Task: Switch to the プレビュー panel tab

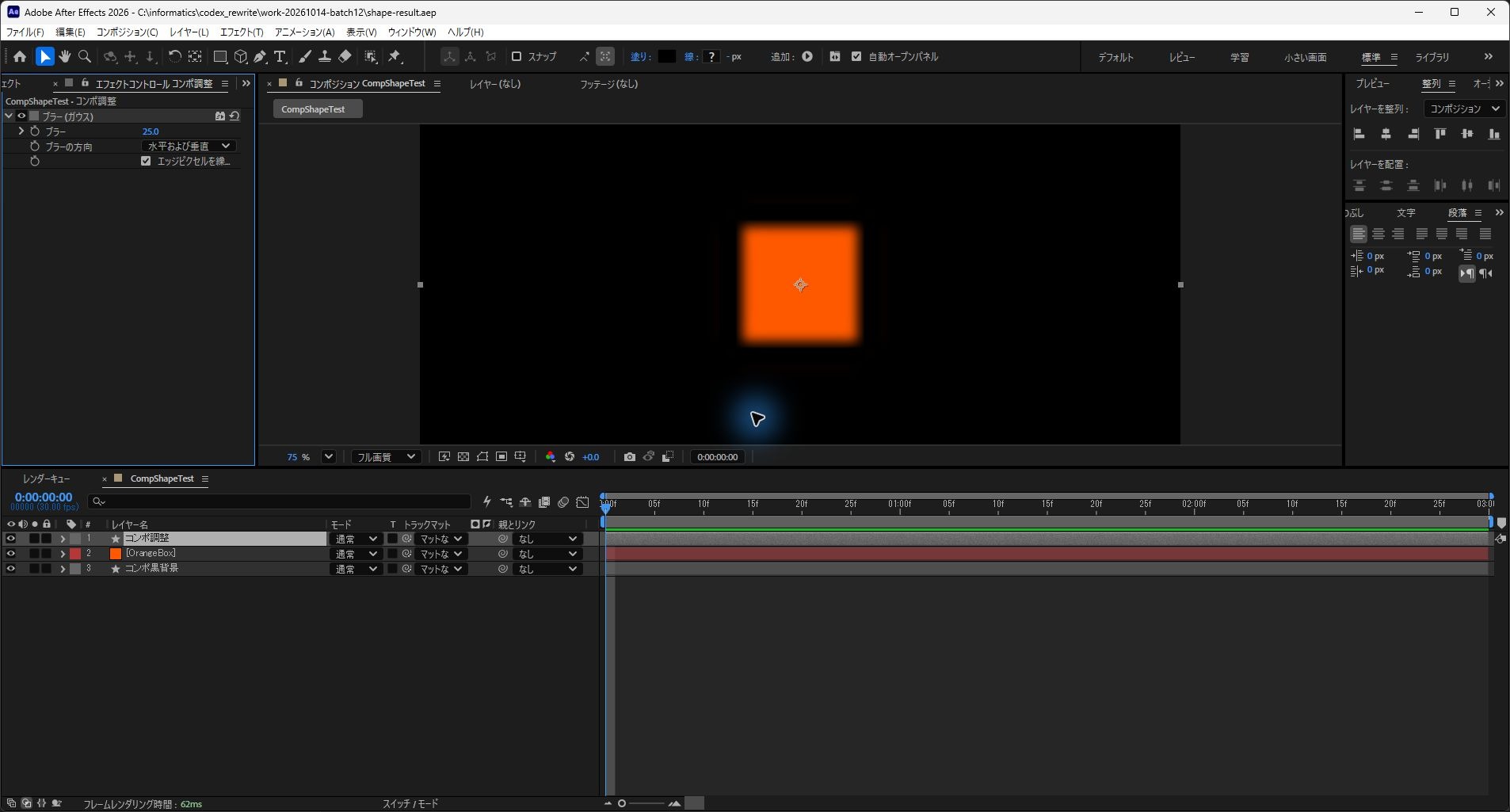Action: click(x=1372, y=83)
